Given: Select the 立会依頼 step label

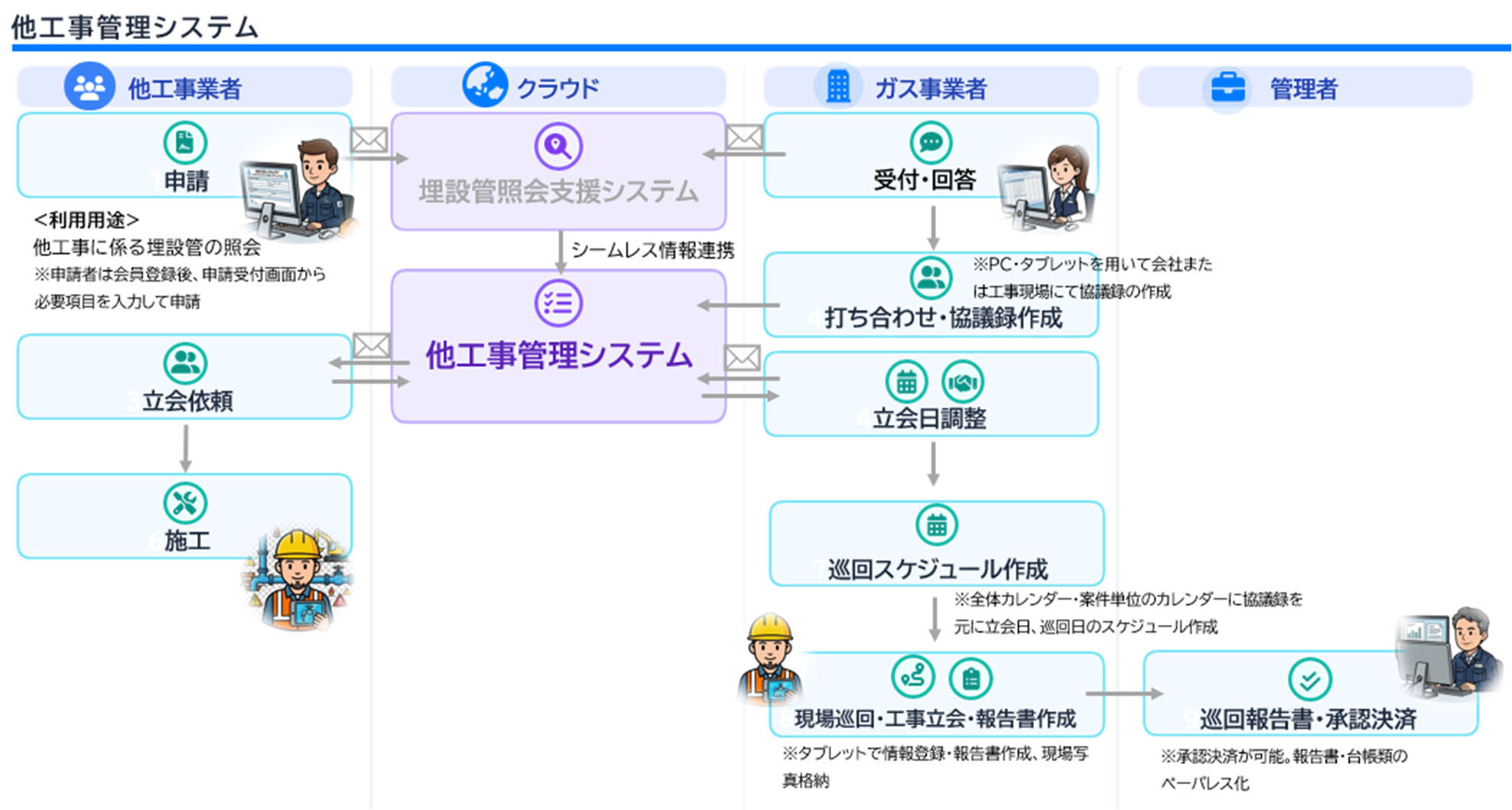Looking at the screenshot, I should tap(187, 401).
